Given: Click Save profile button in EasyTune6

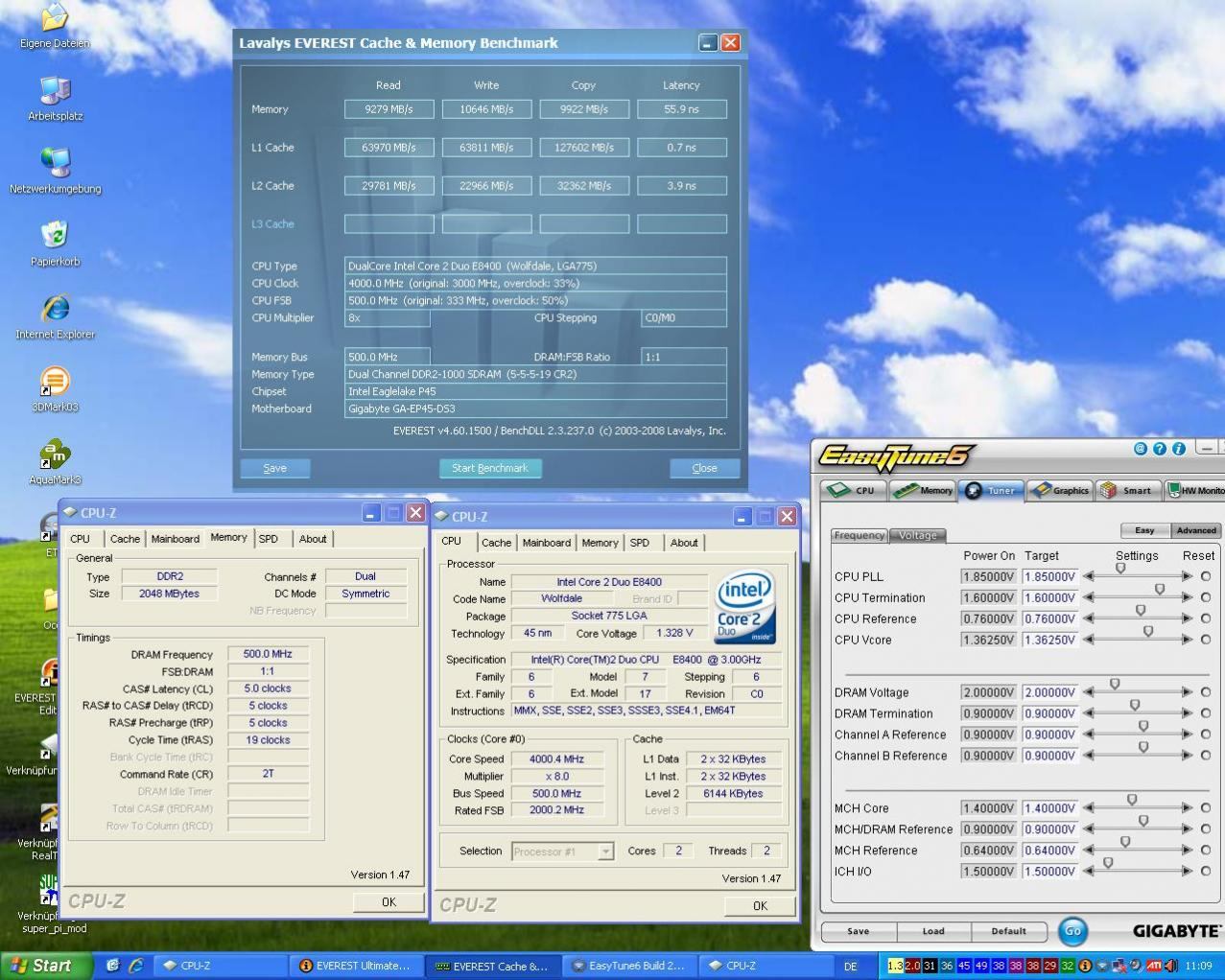Looking at the screenshot, I should pyautogui.click(x=859, y=931).
